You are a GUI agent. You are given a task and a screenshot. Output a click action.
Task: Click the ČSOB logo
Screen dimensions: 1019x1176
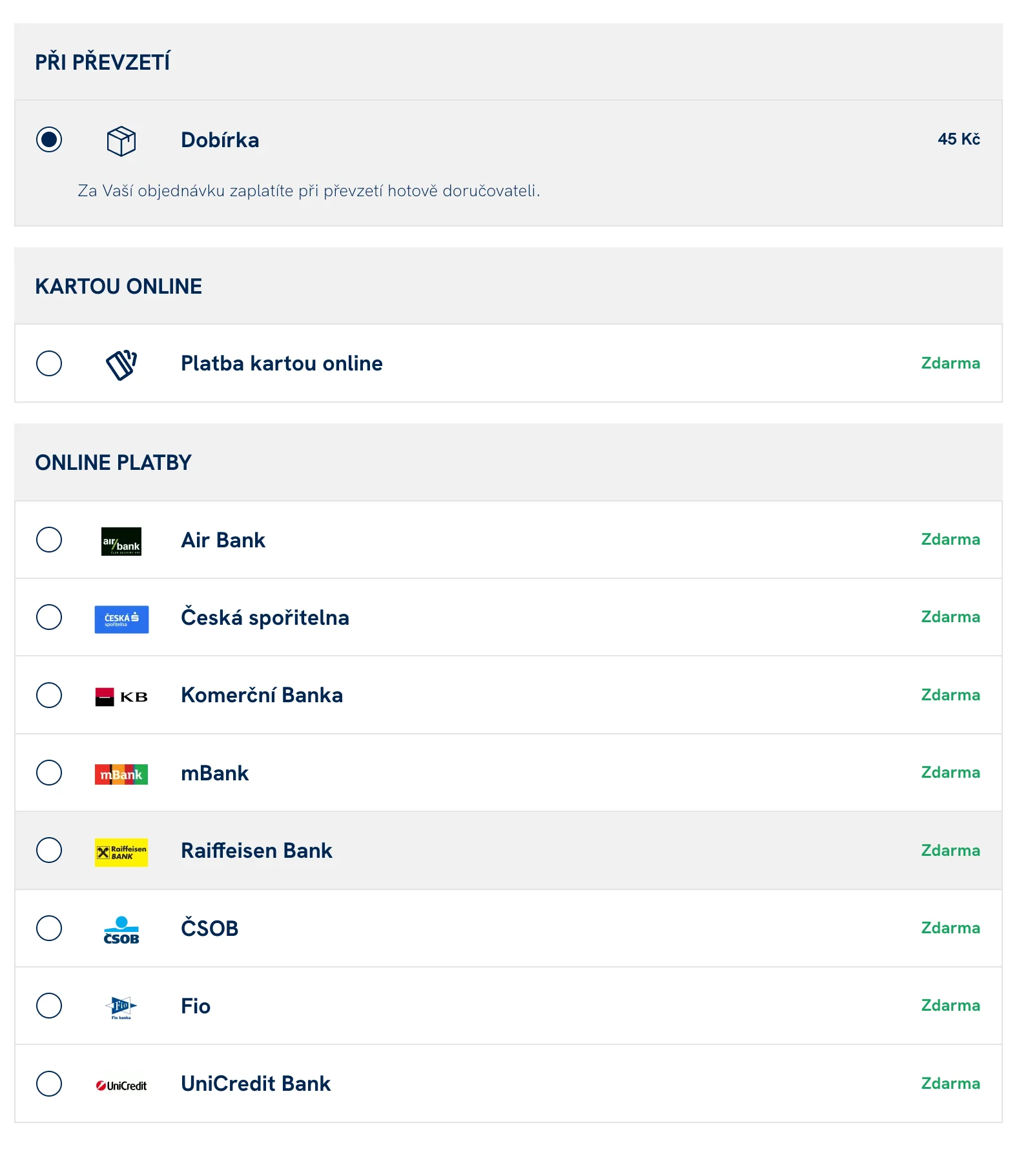(121, 930)
